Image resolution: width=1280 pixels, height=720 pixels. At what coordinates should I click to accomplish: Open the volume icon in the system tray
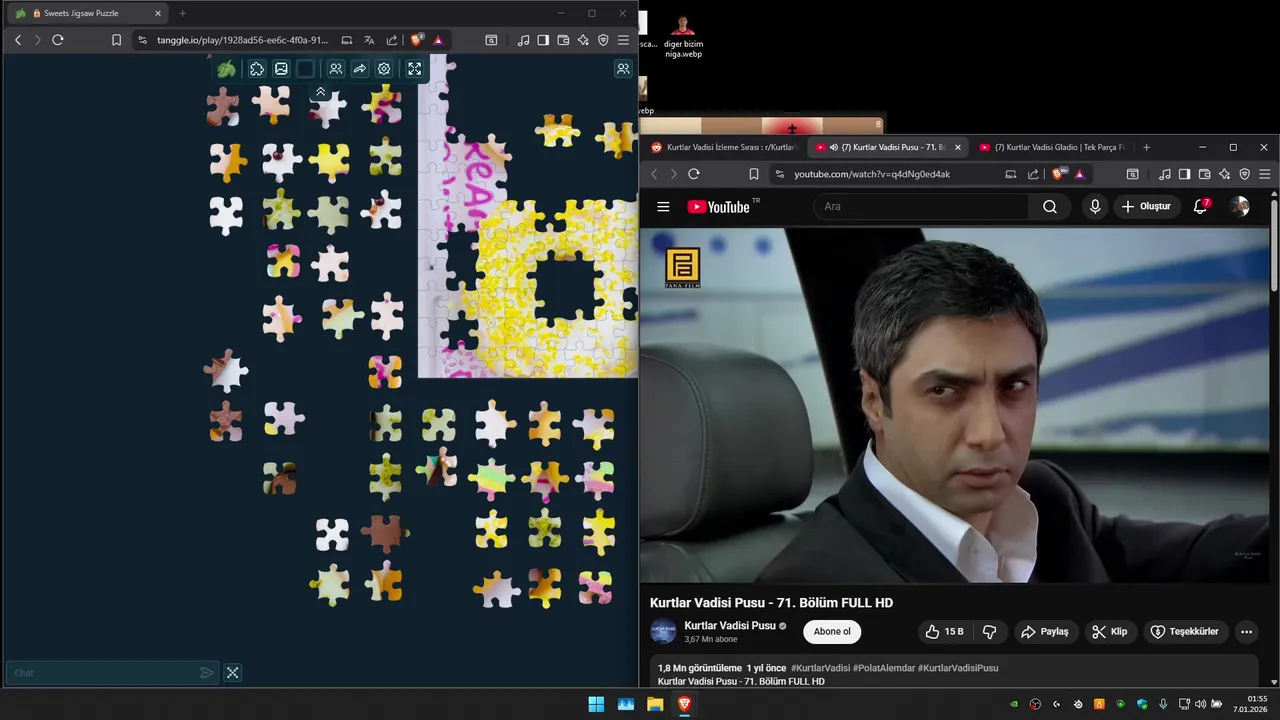click(x=1200, y=704)
